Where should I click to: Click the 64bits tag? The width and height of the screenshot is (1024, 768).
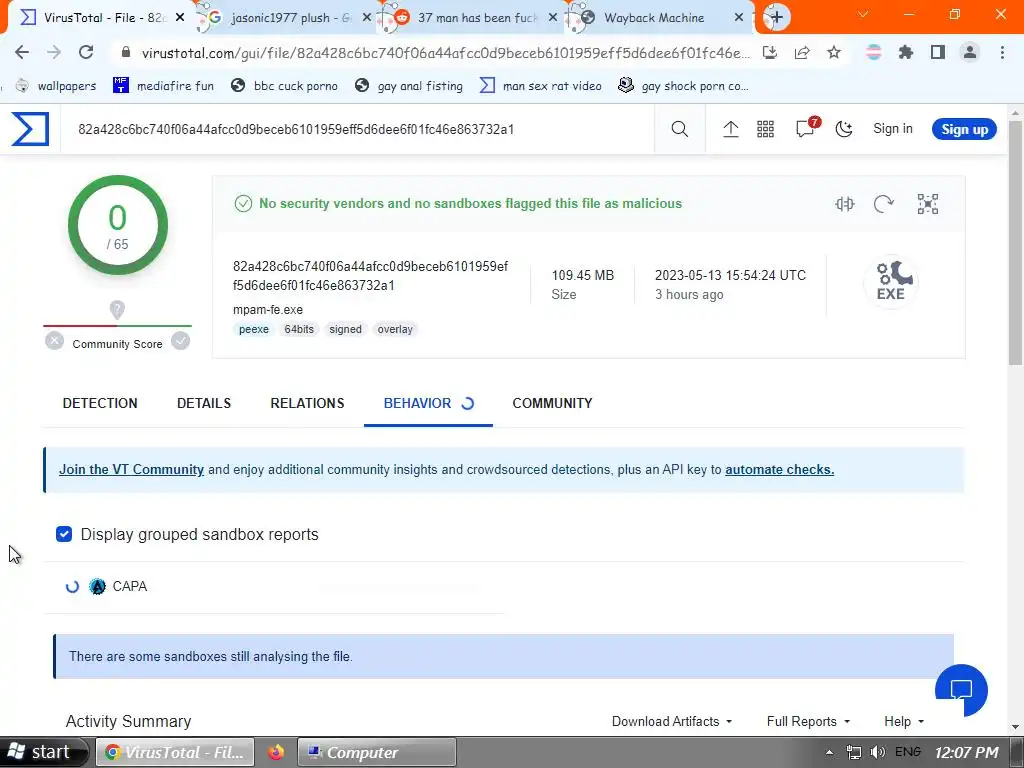click(x=299, y=329)
